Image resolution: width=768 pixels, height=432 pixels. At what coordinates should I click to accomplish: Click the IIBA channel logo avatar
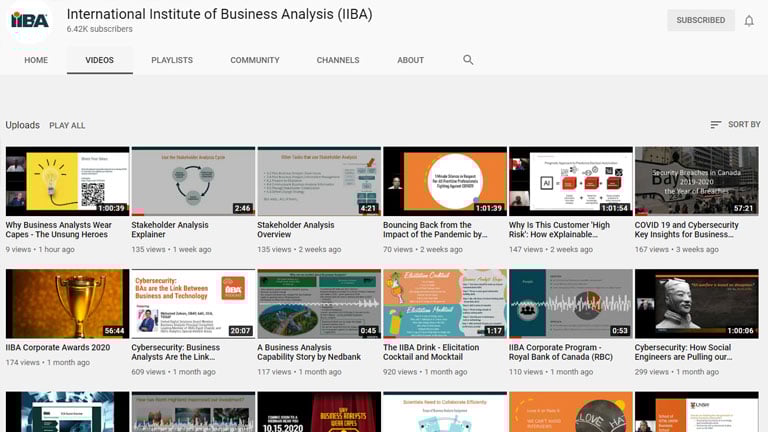point(30,21)
